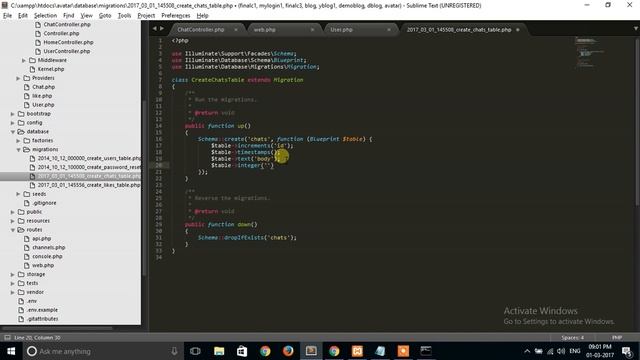The image size is (640, 360).
Task: Expand the Providers folder
Action: click(18, 78)
